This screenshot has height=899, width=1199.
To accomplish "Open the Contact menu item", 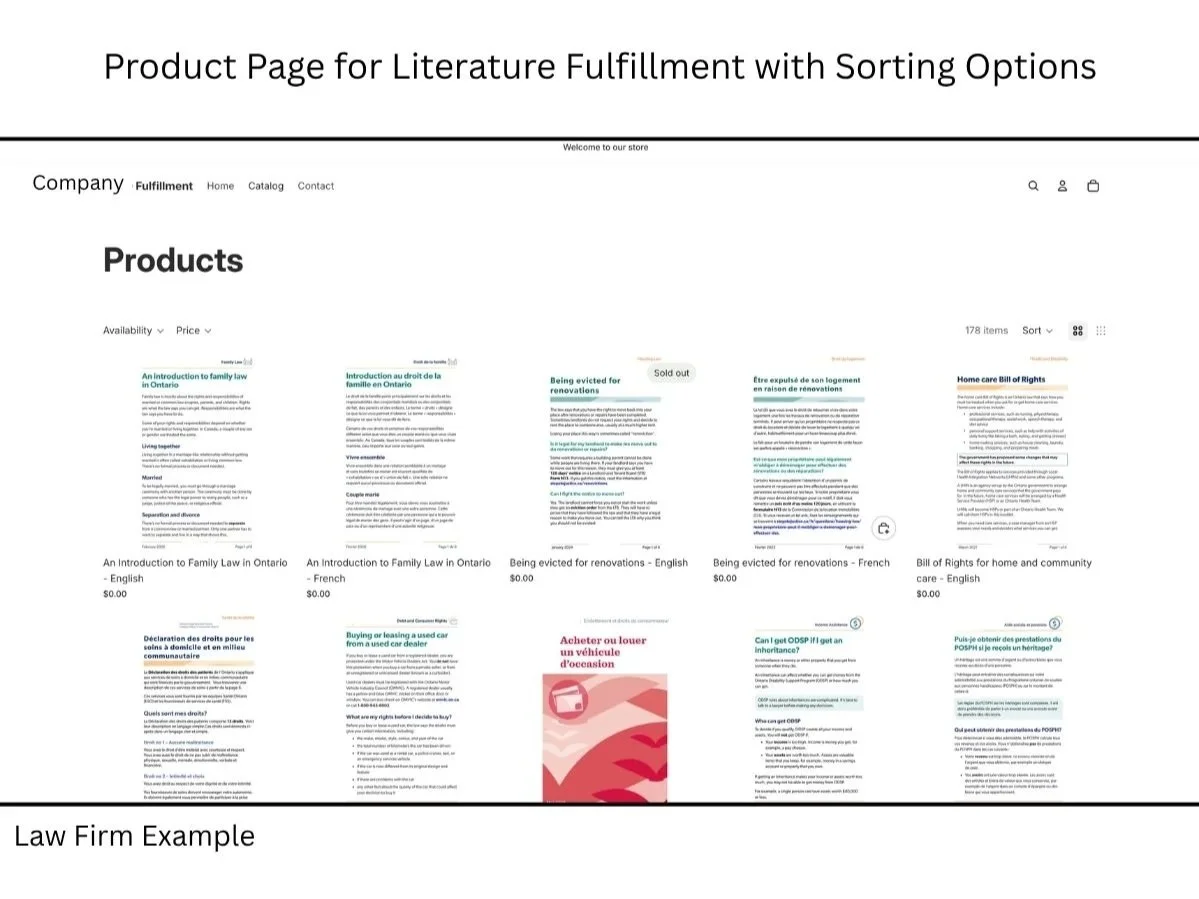I will tap(316, 186).
